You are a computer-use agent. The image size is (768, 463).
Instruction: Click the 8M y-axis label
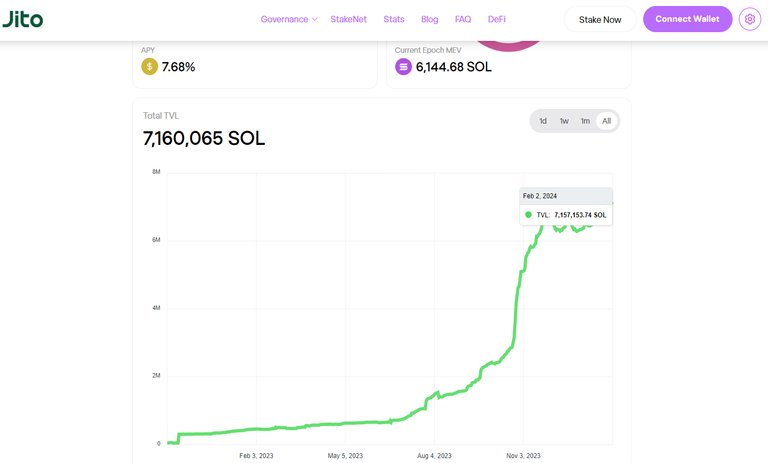coord(156,172)
